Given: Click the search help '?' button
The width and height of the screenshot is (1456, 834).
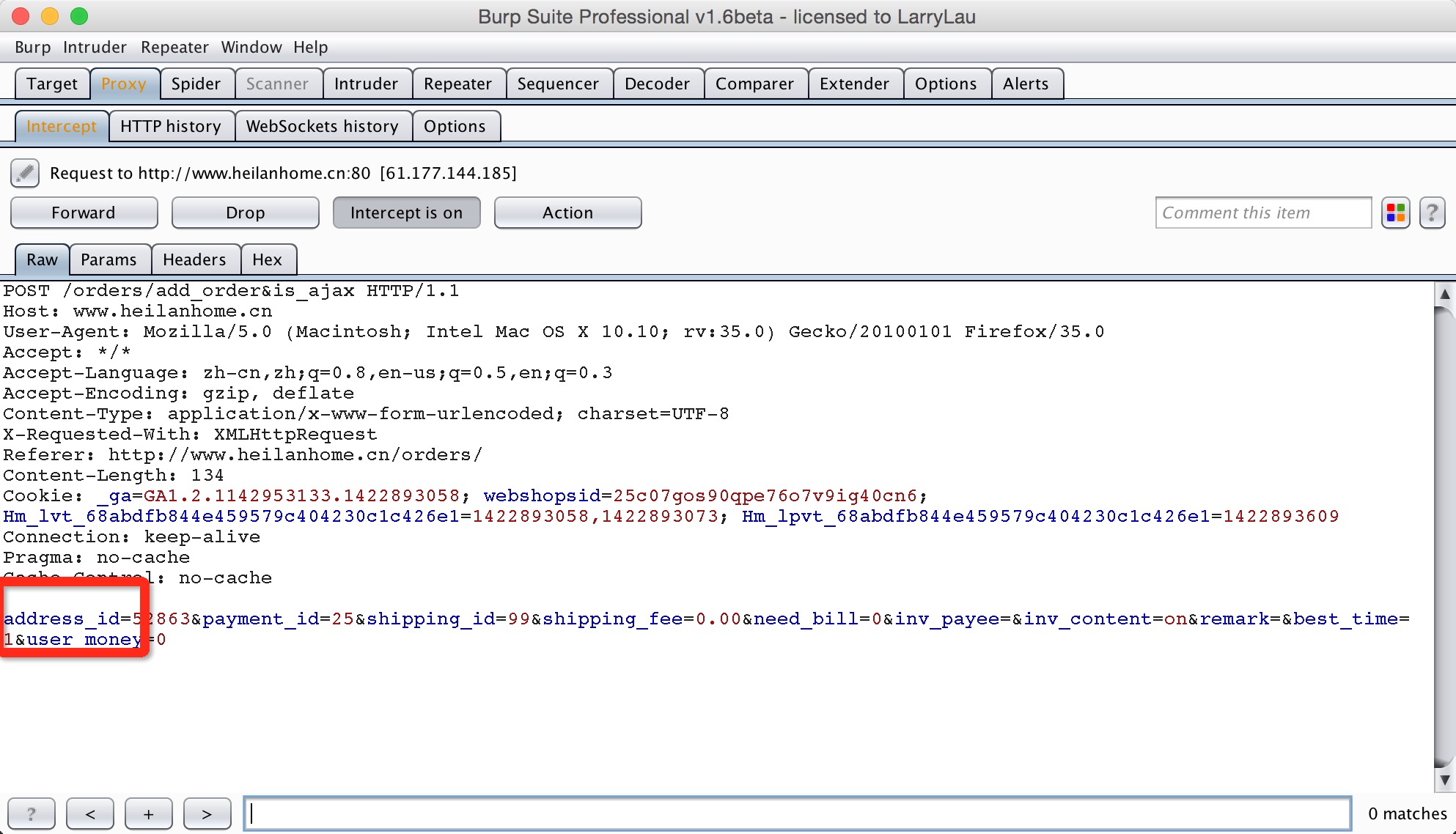Looking at the screenshot, I should click(x=32, y=813).
